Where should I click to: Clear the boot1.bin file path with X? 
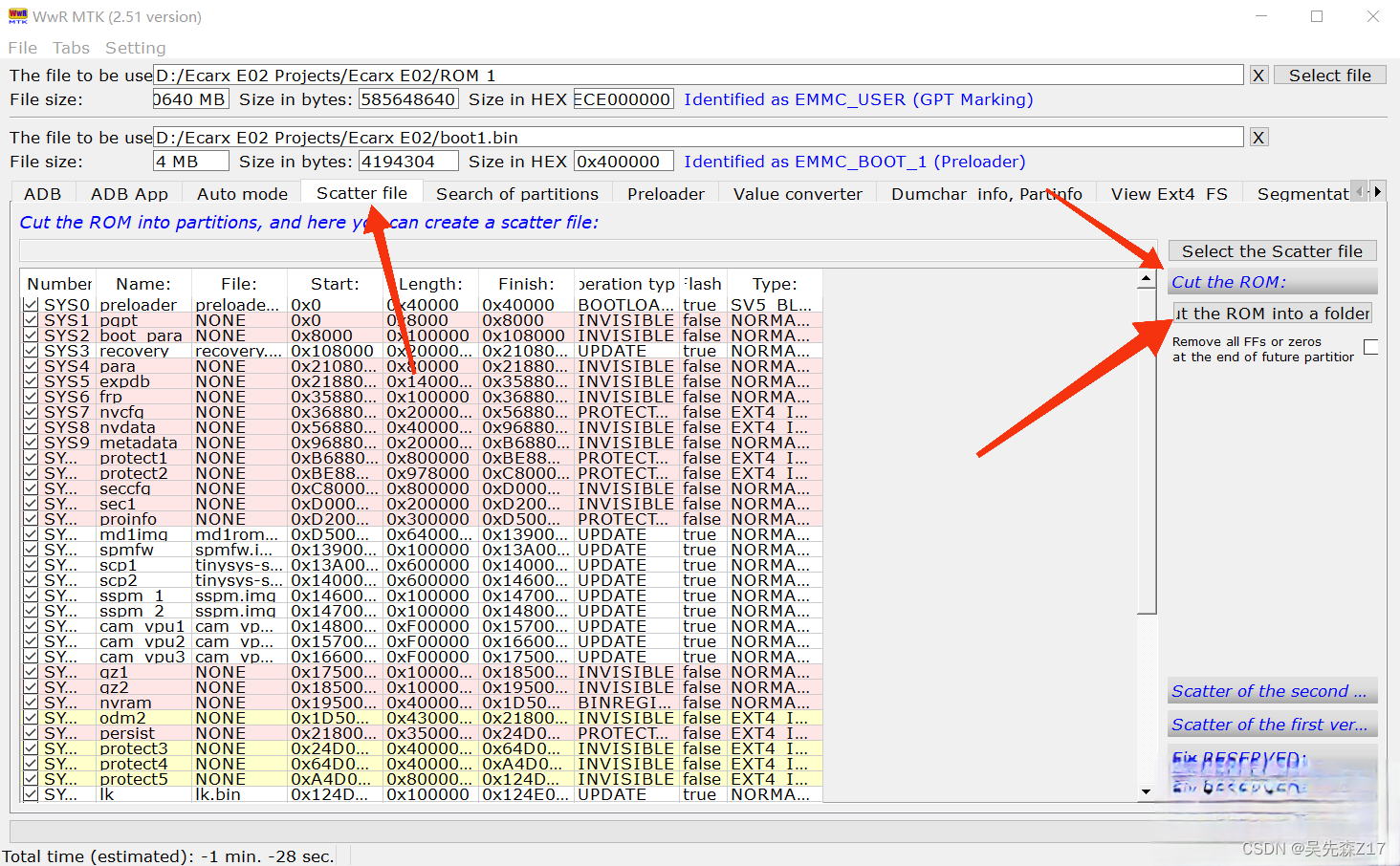tap(1258, 138)
